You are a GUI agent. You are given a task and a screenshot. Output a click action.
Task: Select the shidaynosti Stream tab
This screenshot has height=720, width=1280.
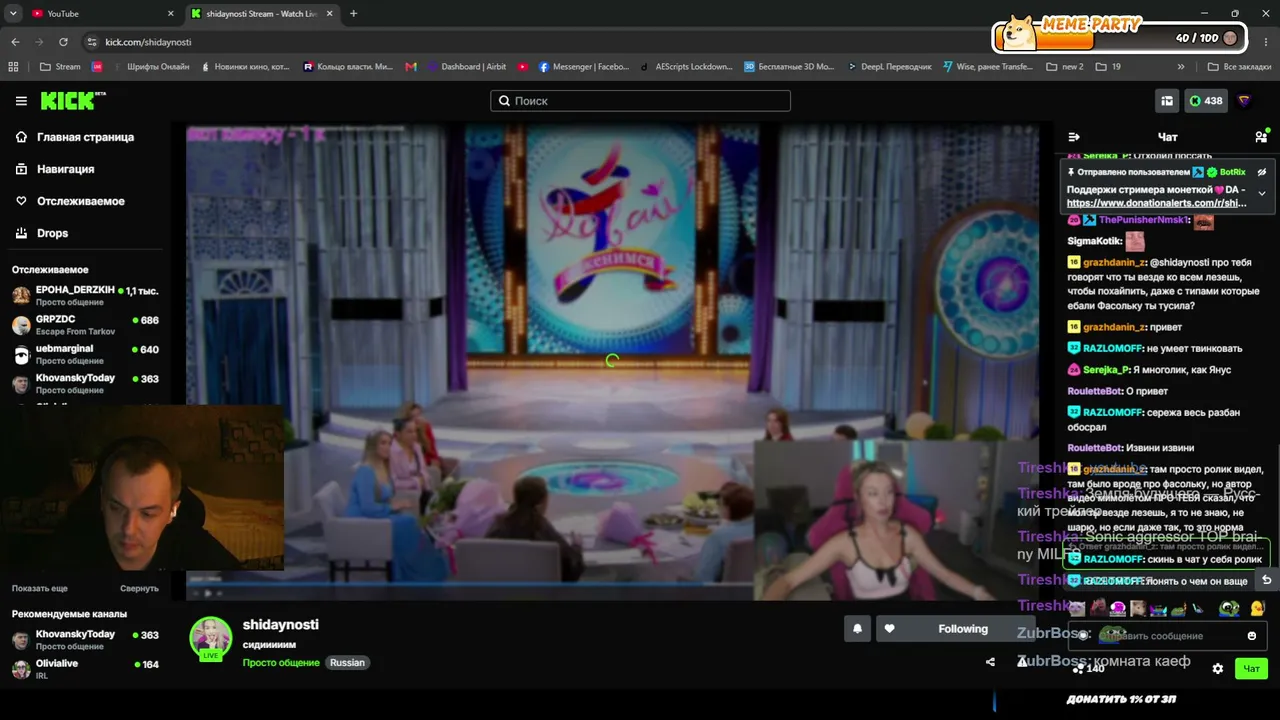pyautogui.click(x=262, y=14)
